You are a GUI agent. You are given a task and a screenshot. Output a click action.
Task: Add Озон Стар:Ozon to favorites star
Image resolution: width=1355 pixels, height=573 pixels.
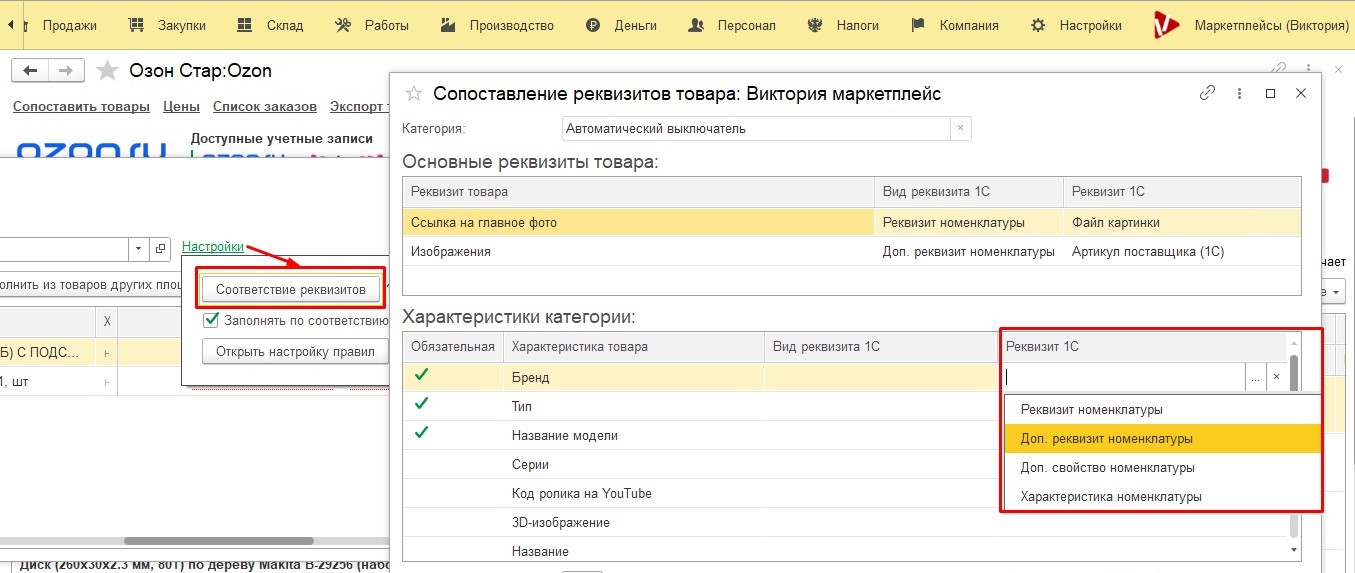(106, 70)
